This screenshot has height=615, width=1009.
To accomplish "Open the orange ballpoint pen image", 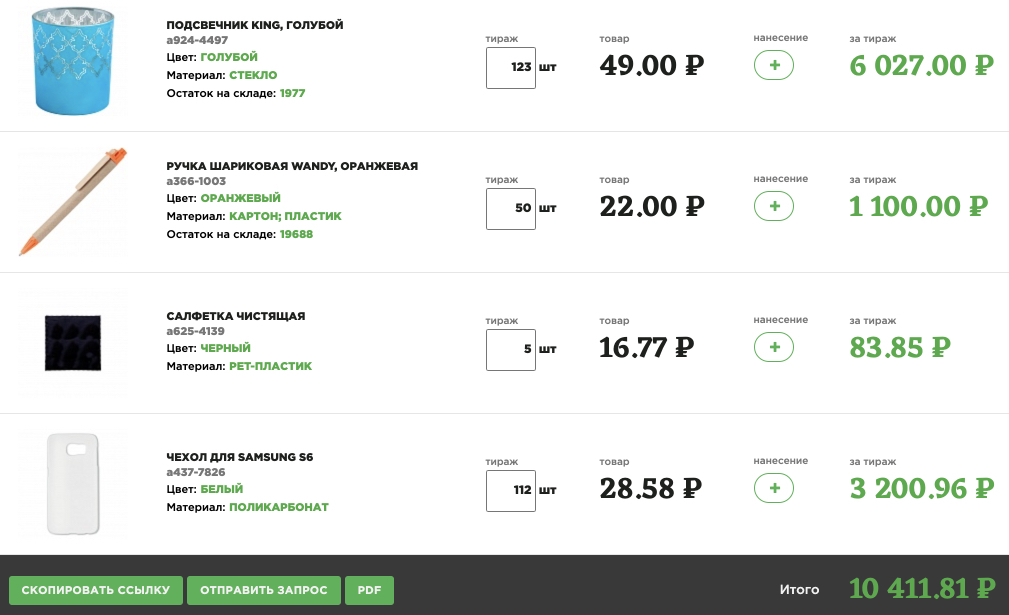I will click(x=72, y=202).
